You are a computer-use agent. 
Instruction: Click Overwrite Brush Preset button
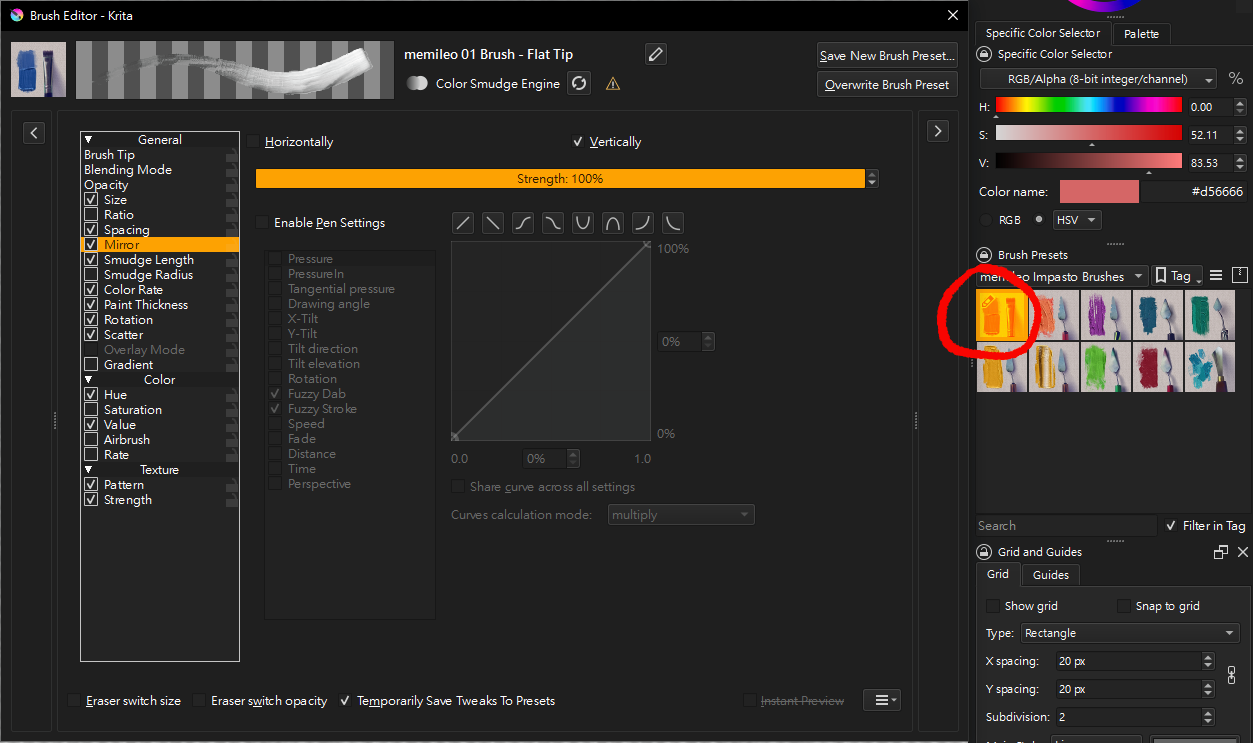(887, 85)
